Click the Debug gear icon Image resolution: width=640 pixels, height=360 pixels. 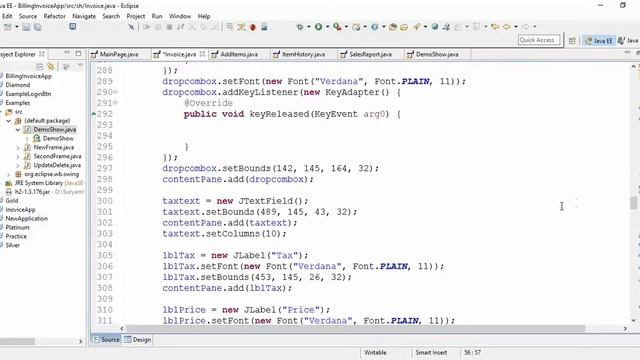click(x=300, y=27)
